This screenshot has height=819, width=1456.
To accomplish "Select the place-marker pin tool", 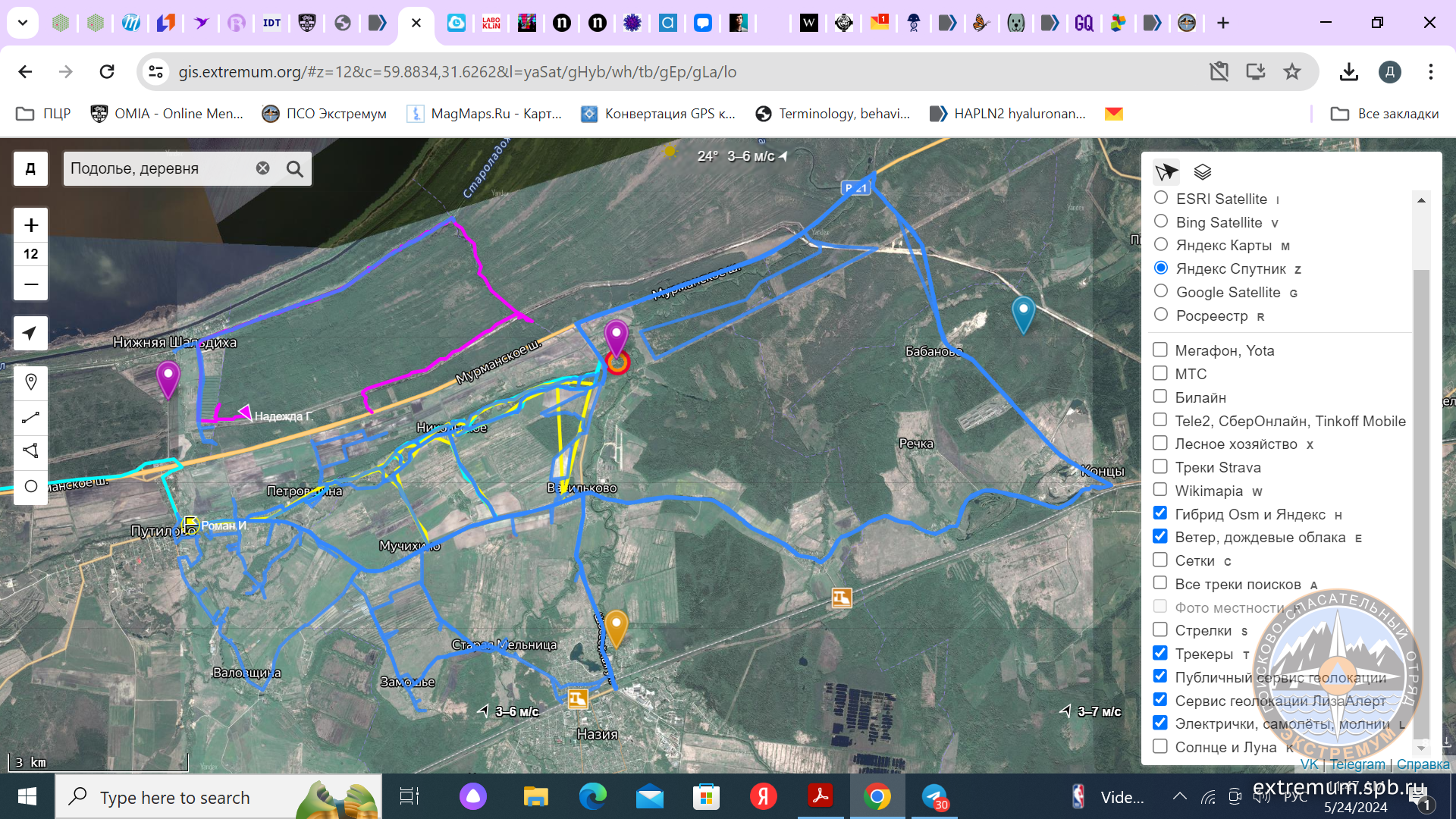I will [x=31, y=382].
